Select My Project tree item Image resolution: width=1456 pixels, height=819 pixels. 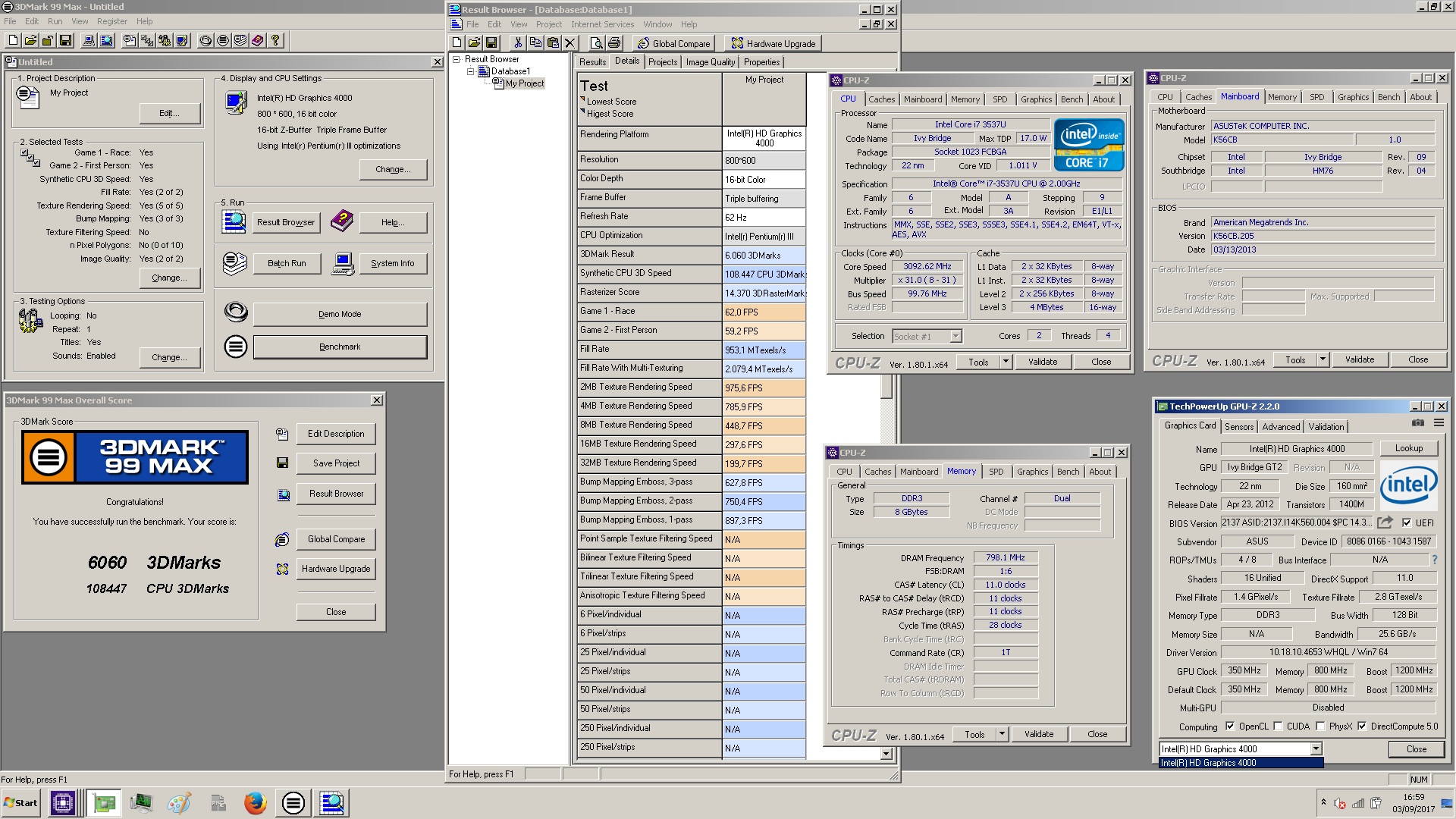point(525,83)
